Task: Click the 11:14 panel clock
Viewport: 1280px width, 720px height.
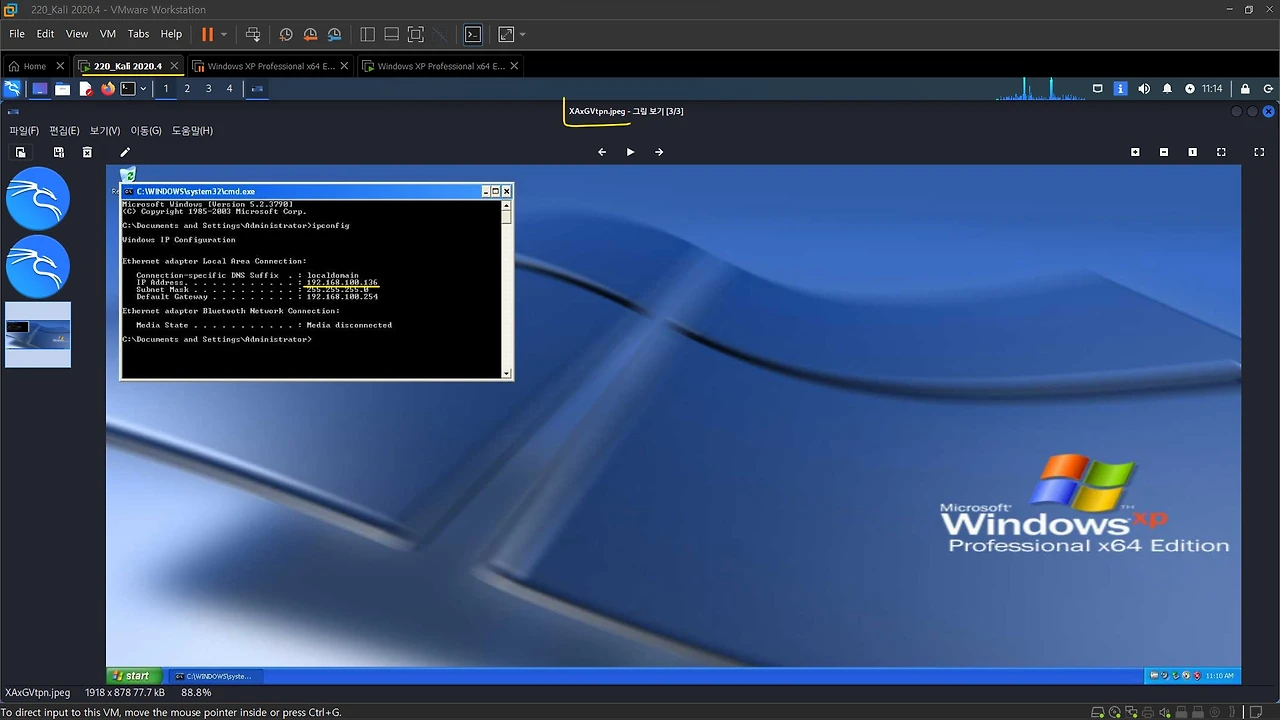Action: [1212, 88]
